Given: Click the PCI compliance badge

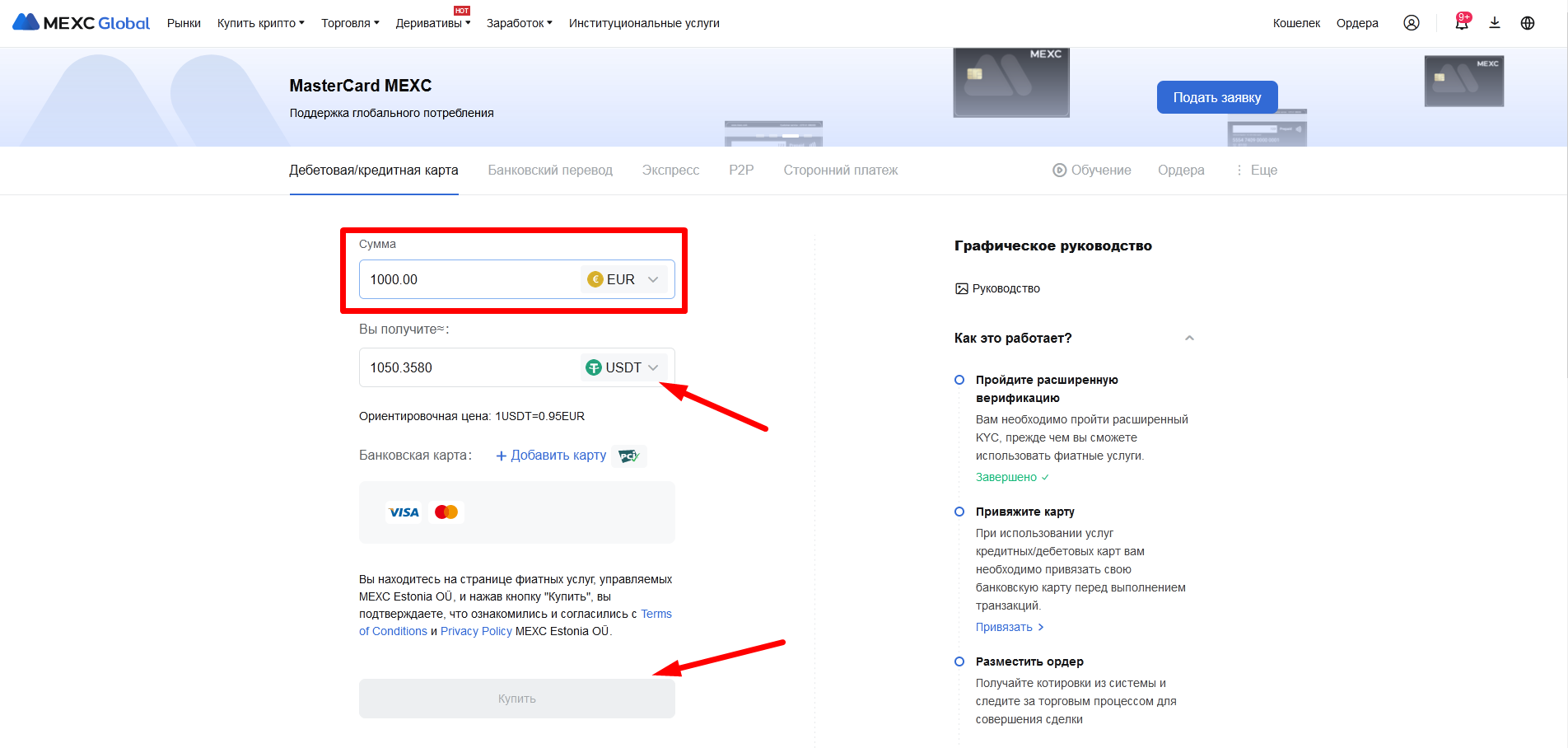Looking at the screenshot, I should point(629,456).
